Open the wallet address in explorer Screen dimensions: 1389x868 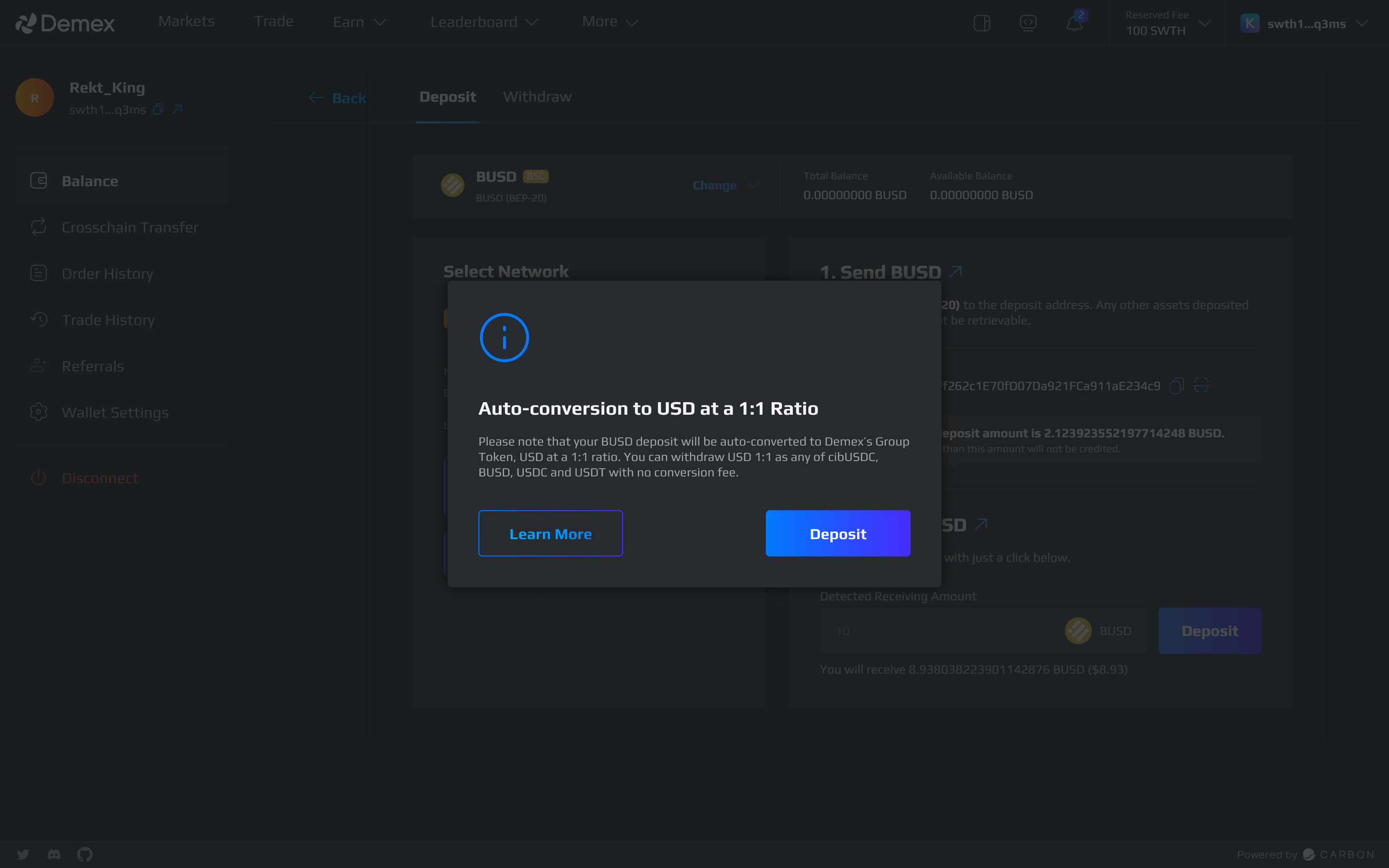pyautogui.click(x=178, y=109)
